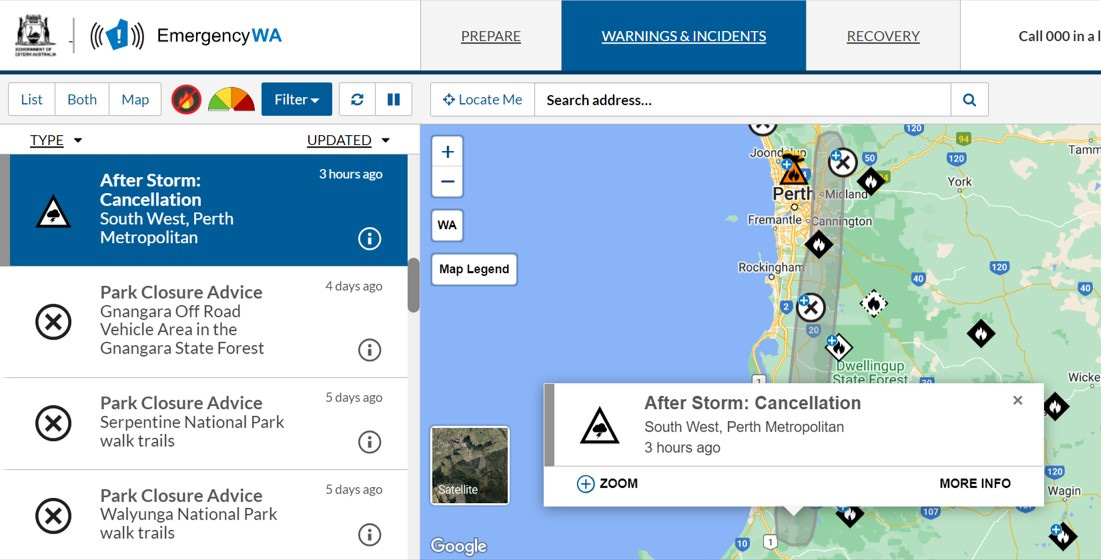Switch to Map only view
This screenshot has height=560, width=1101.
coord(135,100)
